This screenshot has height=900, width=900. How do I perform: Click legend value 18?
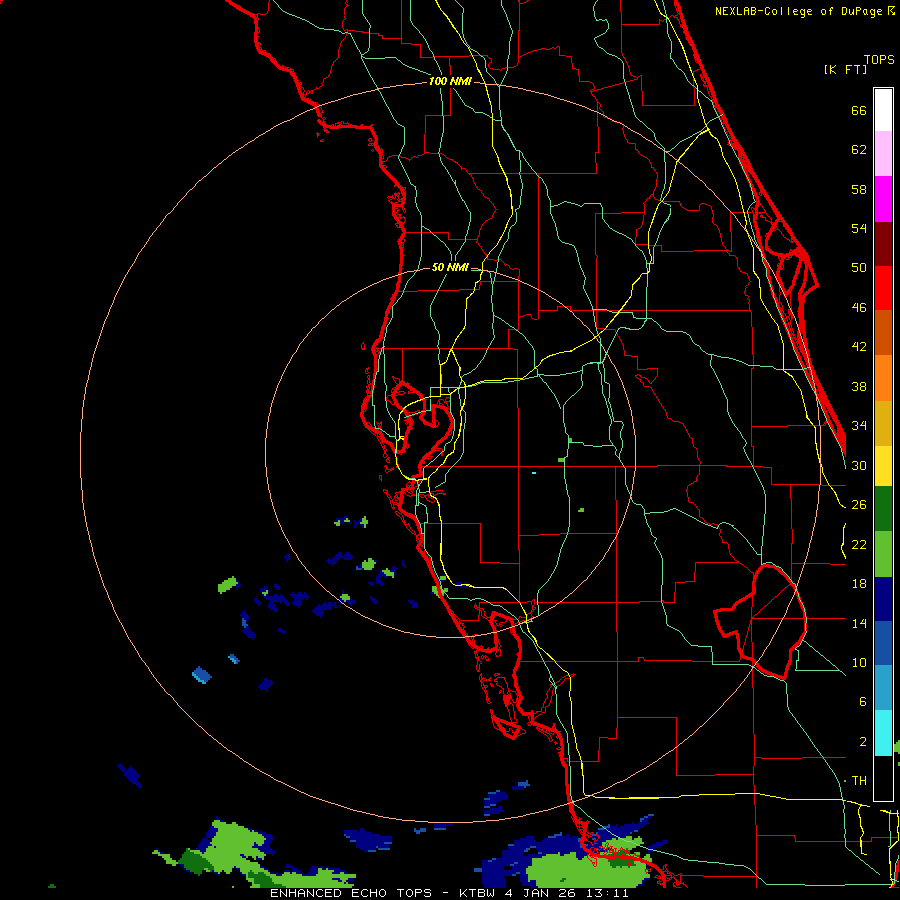click(x=859, y=584)
